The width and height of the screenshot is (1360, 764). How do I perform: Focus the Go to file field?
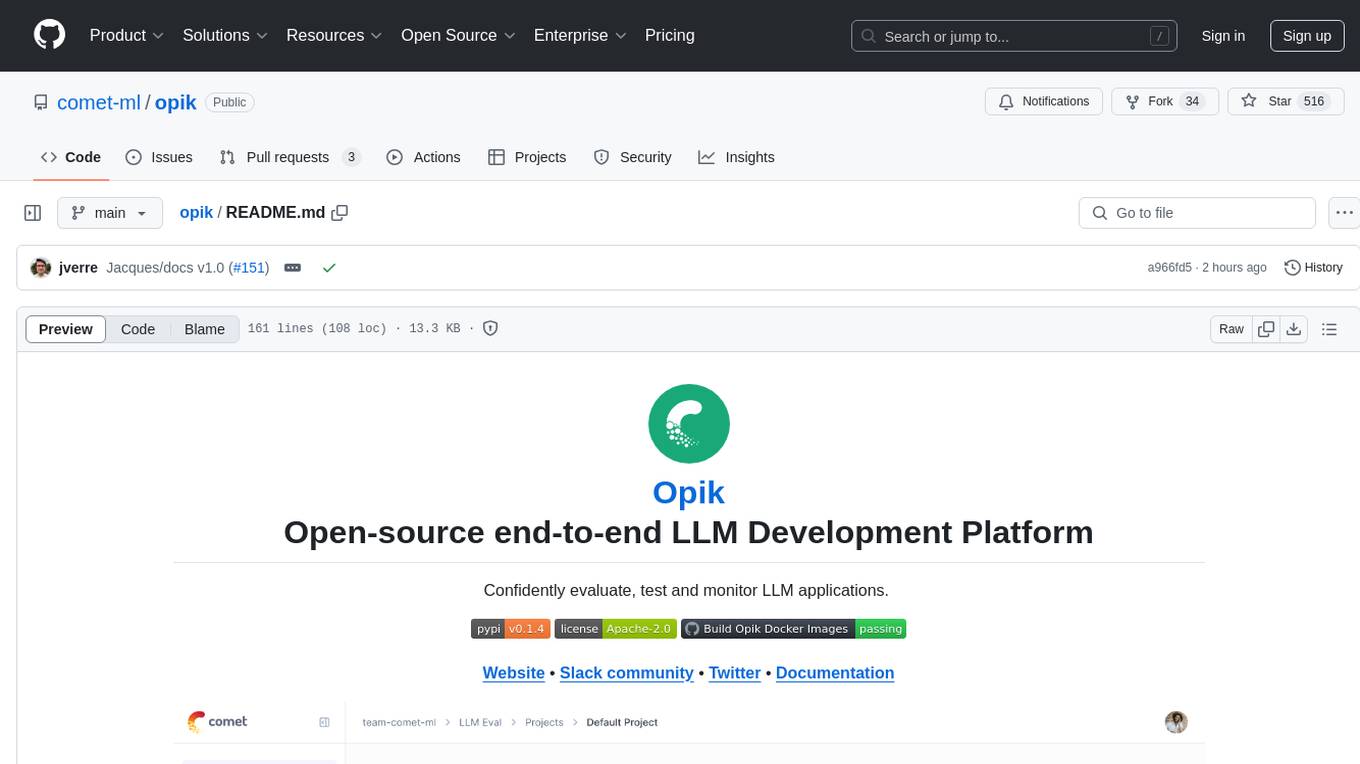1197,213
